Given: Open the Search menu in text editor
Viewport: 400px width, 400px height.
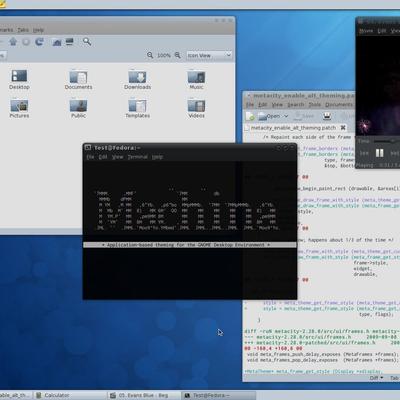Looking at the screenshot, I should coord(296,105).
